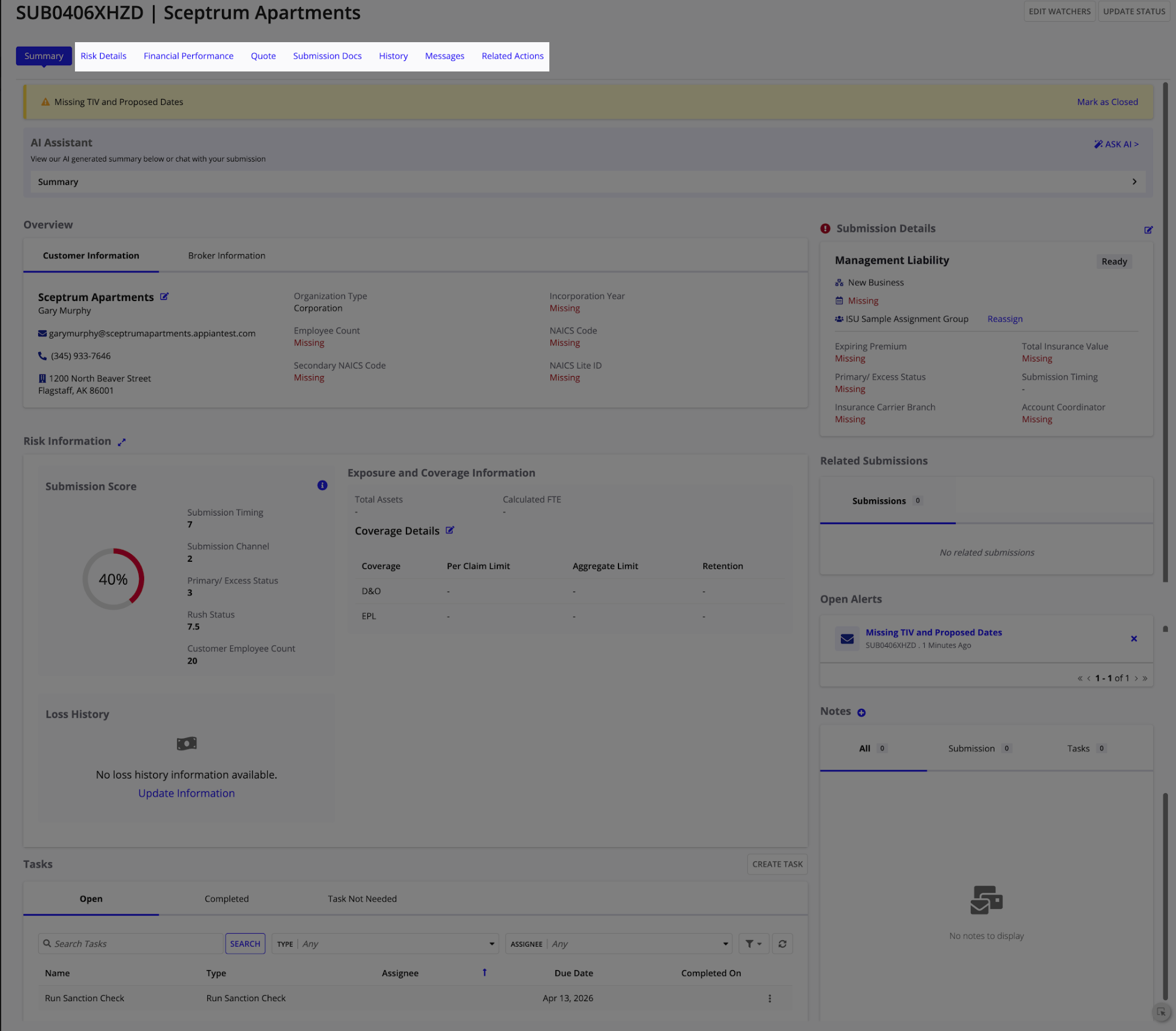Show Submission Score info tooltip
Screen dimensions: 1176x1031
(x=322, y=485)
